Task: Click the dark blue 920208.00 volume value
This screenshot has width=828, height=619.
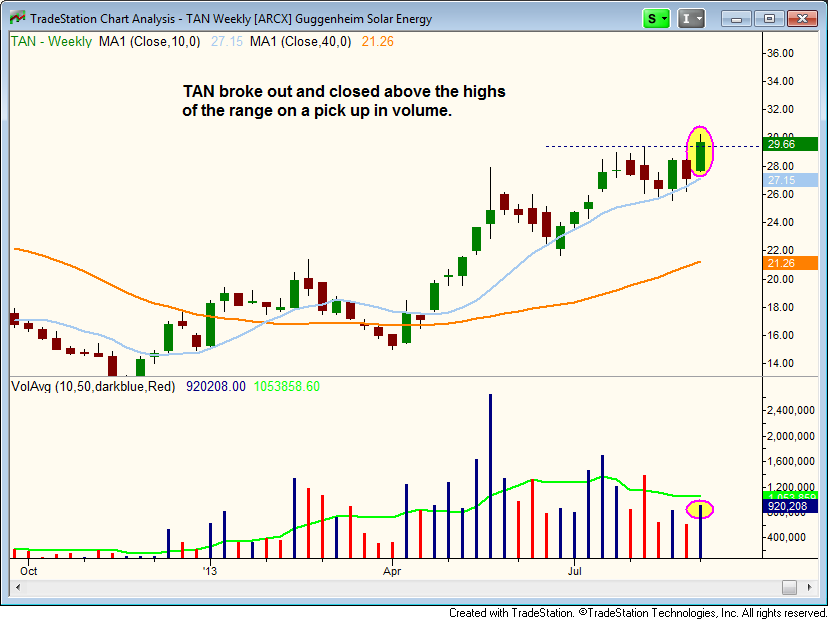Action: pos(215,387)
